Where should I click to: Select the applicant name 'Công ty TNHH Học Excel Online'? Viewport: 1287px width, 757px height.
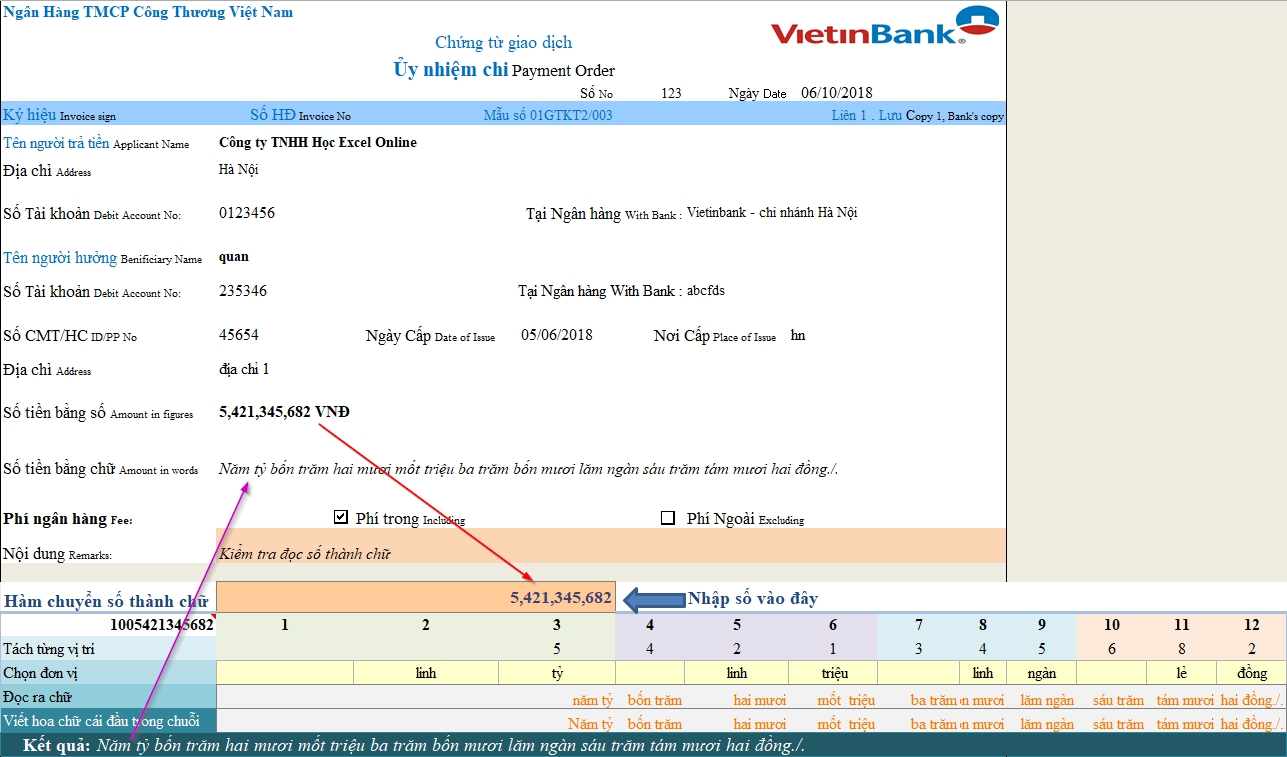[318, 143]
